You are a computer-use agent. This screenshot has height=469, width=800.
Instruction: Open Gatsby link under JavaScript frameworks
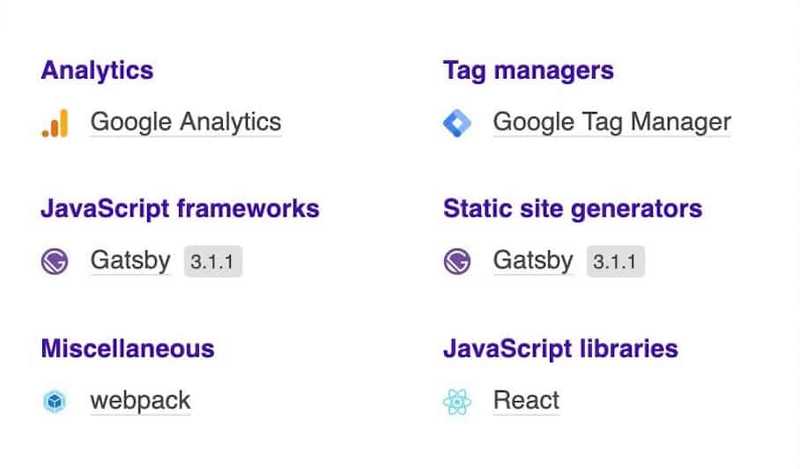click(x=130, y=261)
